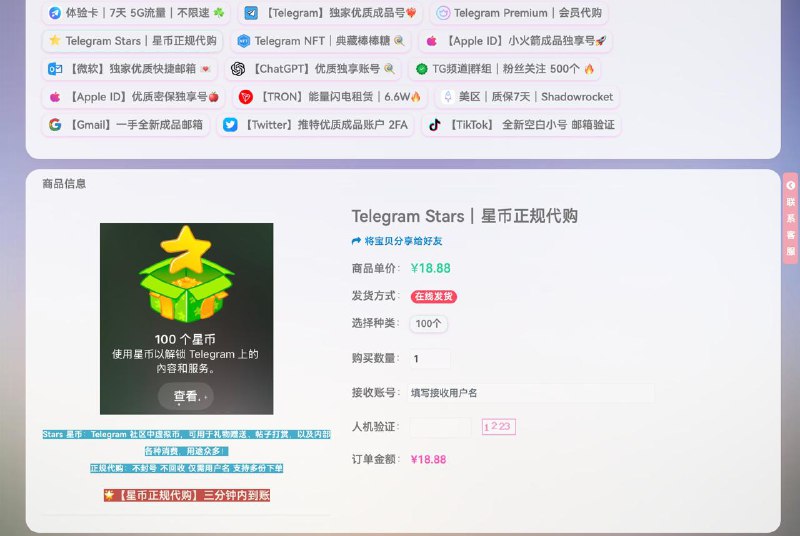Open 【ChatGPT】优质独享账号 category
Image resolution: width=800 pixels, height=536 pixels.
pyautogui.click(x=313, y=69)
